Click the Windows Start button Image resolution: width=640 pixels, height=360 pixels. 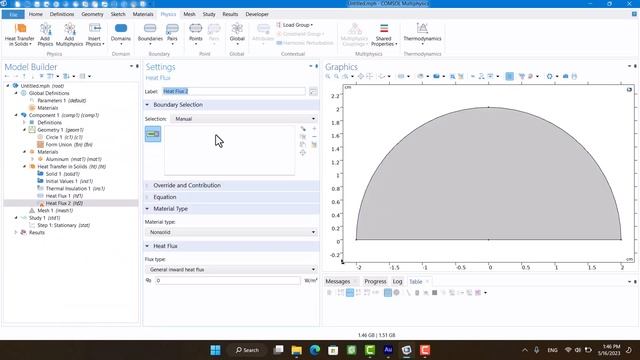(216, 350)
